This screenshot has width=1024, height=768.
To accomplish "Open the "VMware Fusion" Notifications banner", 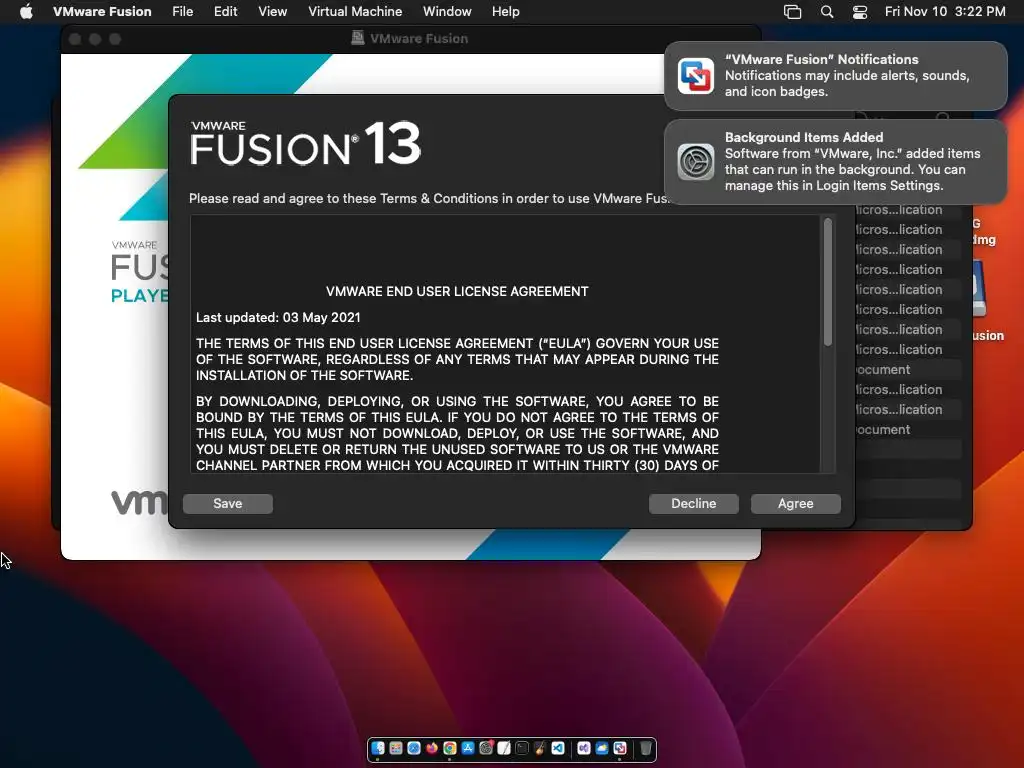I will coord(835,76).
